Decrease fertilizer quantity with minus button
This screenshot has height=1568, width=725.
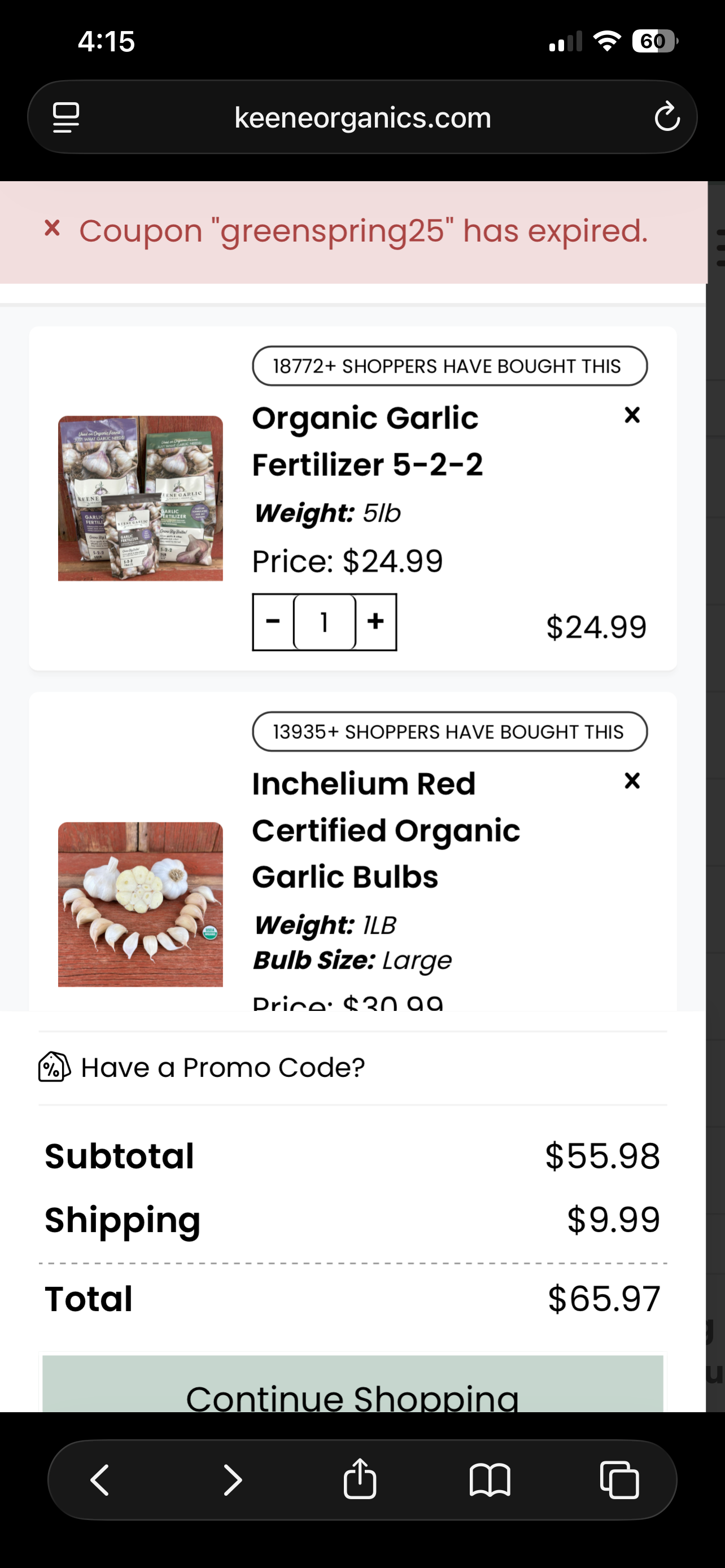click(273, 622)
